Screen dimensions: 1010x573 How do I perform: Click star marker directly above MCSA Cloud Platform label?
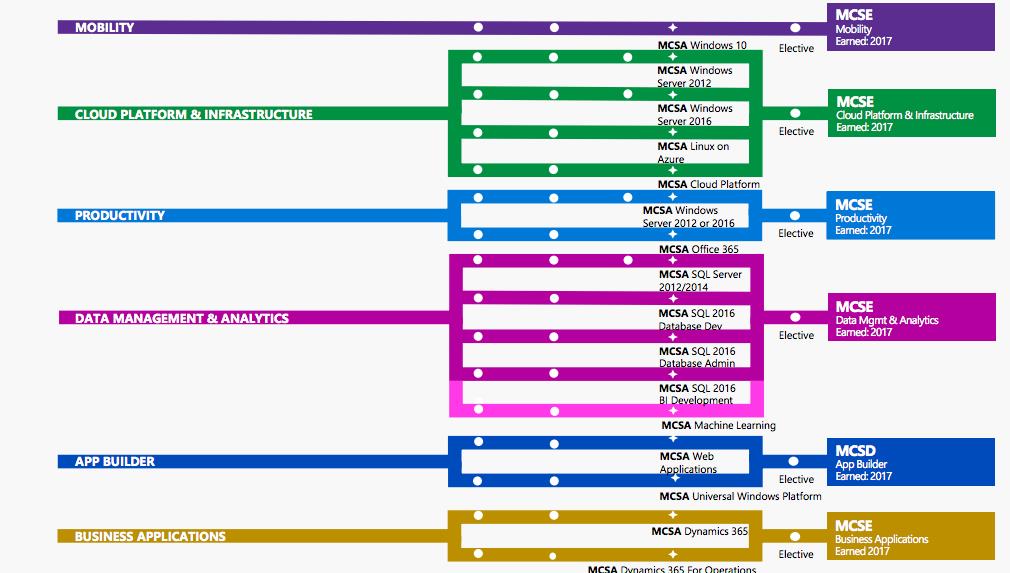[672, 170]
